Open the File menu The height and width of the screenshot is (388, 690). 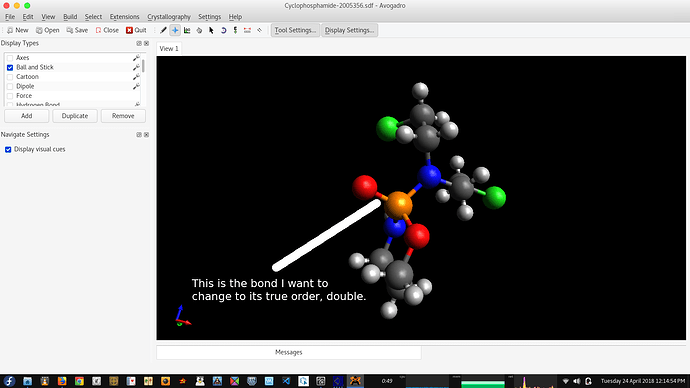(x=10, y=17)
